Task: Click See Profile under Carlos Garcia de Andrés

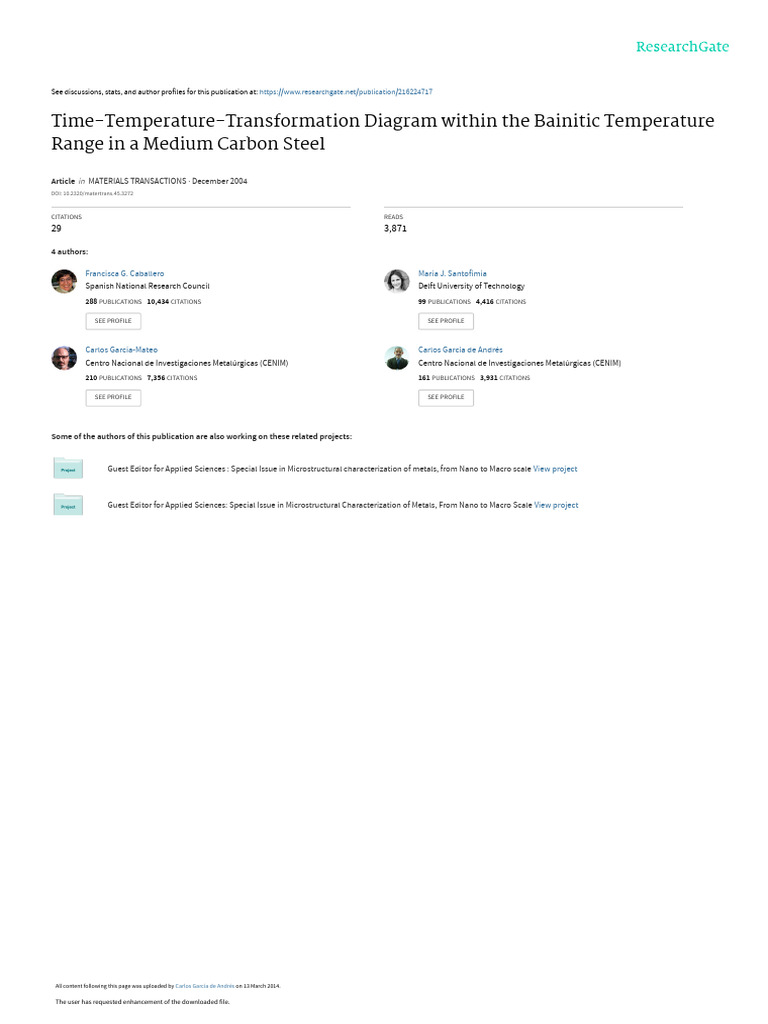Action: click(446, 397)
